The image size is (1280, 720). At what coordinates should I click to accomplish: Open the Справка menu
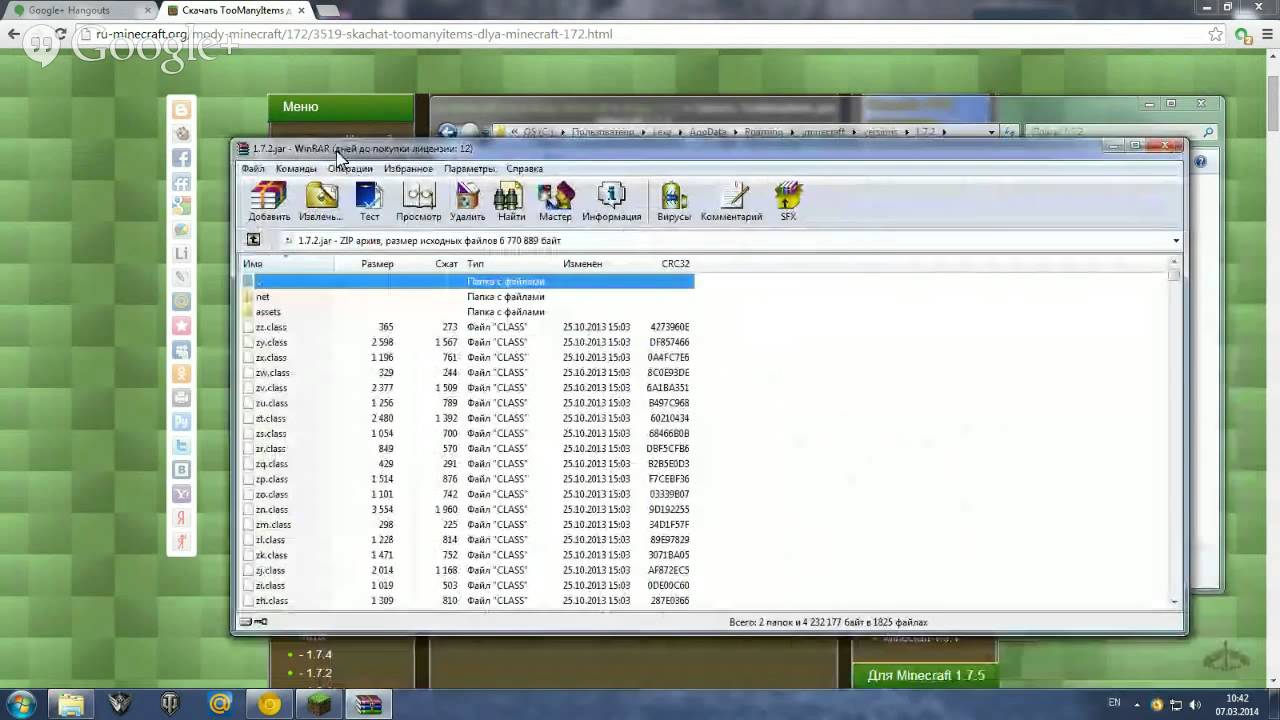click(x=525, y=169)
